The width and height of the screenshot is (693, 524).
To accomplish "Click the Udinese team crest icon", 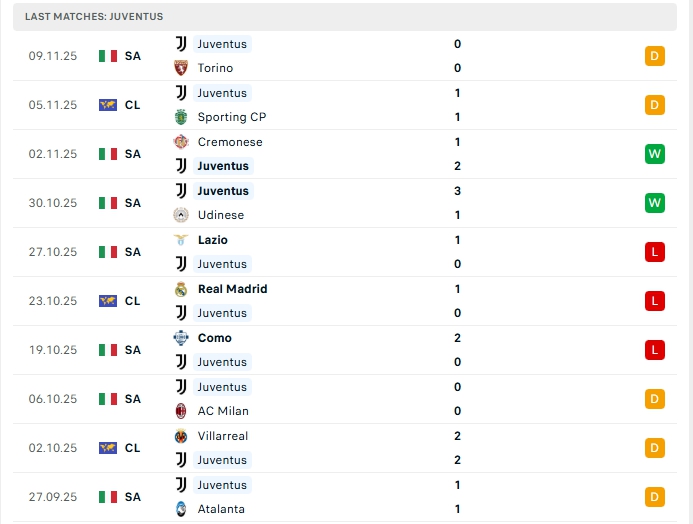I will tap(181, 215).
